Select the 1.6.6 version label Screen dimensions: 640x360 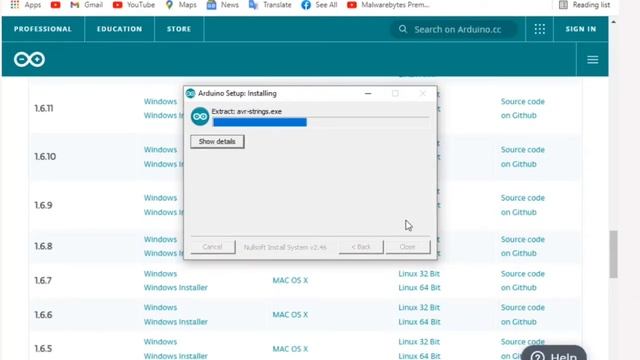point(43,315)
